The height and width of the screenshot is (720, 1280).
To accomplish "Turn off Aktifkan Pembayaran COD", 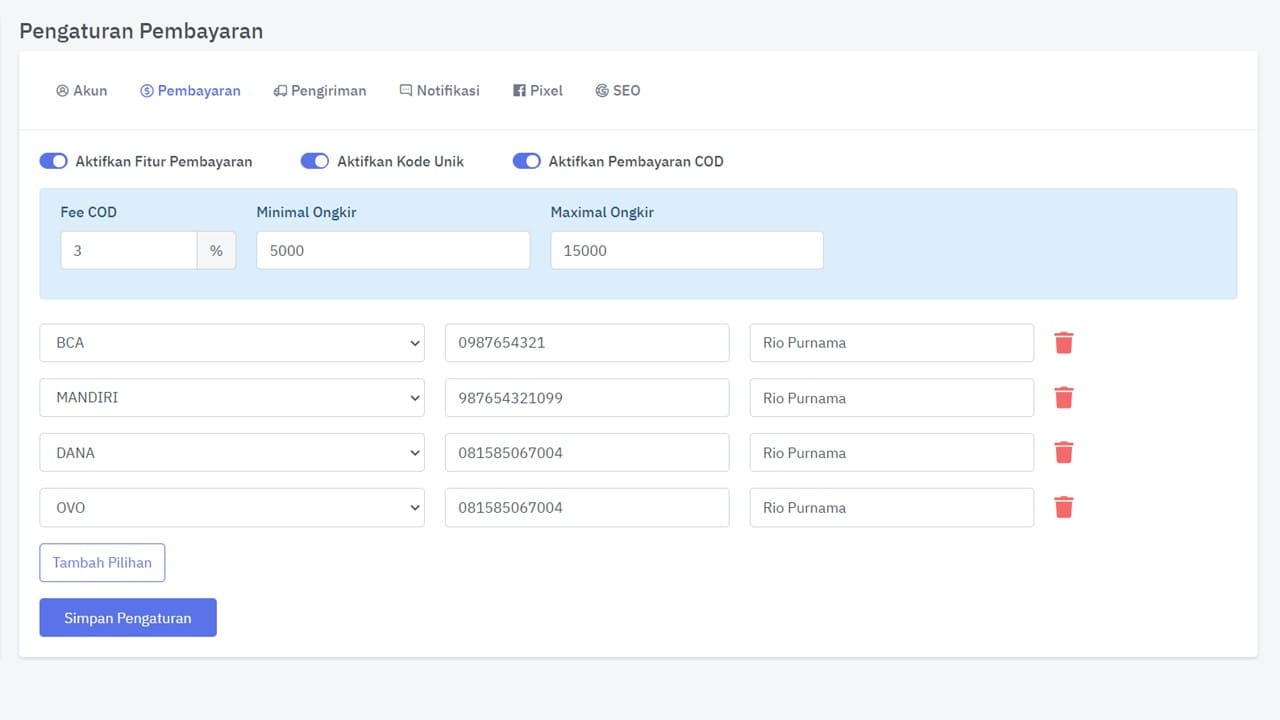I will pyautogui.click(x=527, y=161).
